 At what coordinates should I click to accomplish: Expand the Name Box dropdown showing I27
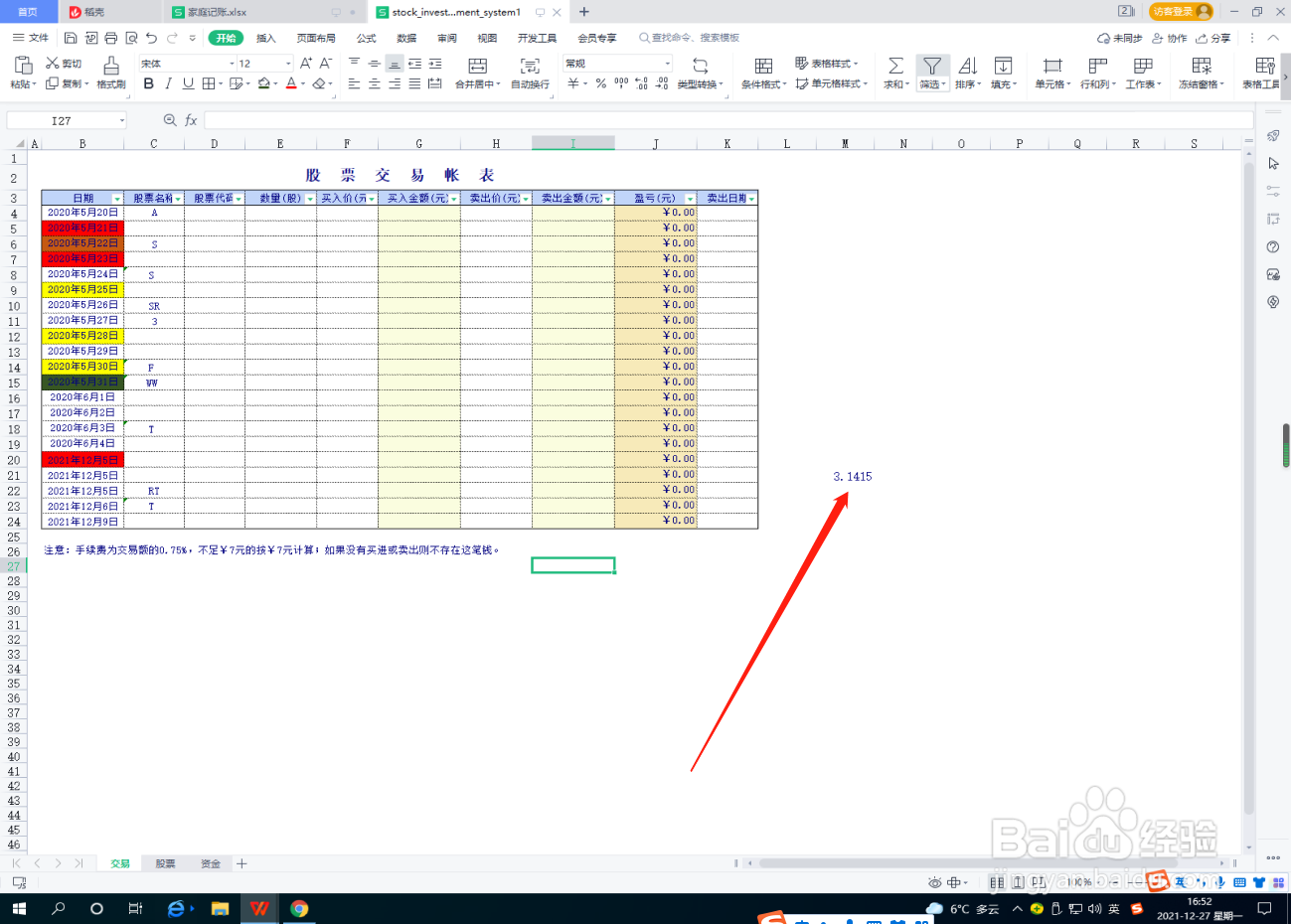click(122, 120)
